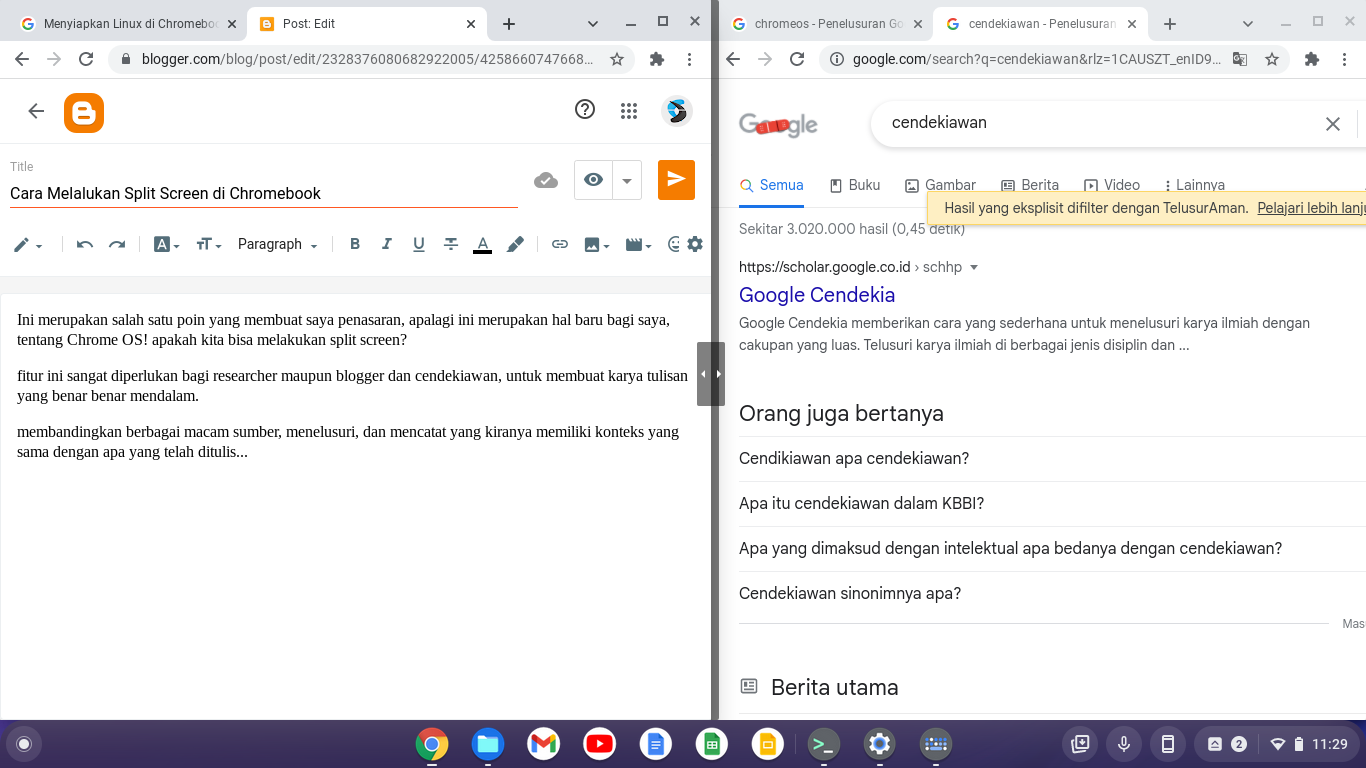Click the microphone icon in shelf
1366x768 pixels.
(x=1123, y=744)
